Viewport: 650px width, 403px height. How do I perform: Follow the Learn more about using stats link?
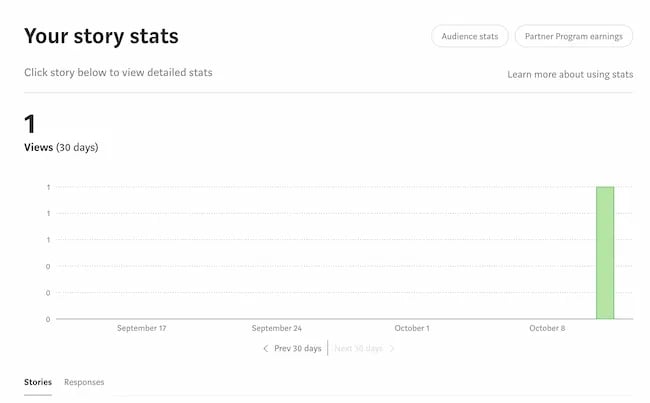pos(570,74)
